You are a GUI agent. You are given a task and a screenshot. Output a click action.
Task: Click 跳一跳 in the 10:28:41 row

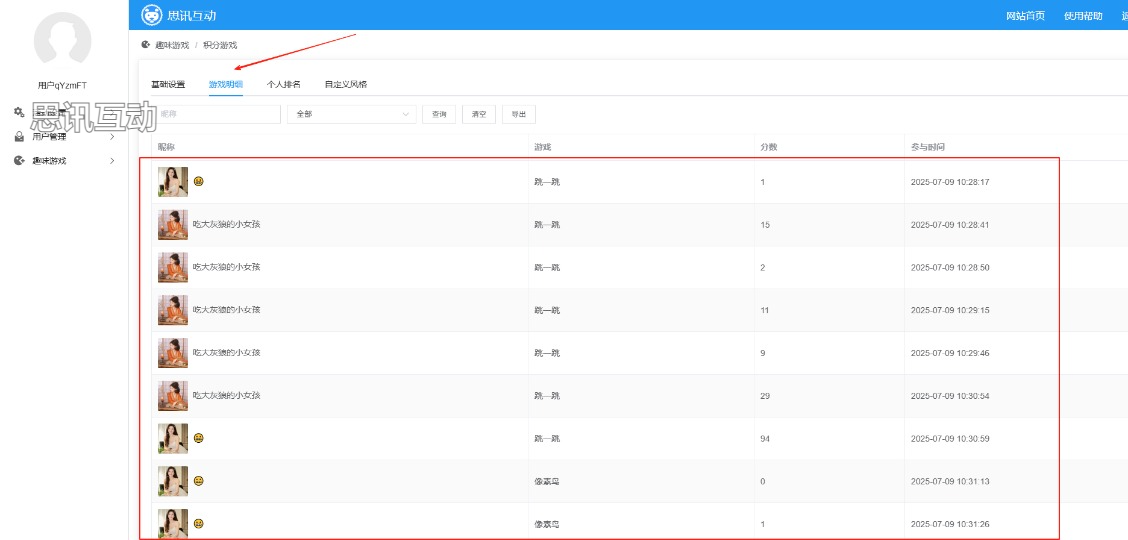click(x=547, y=225)
